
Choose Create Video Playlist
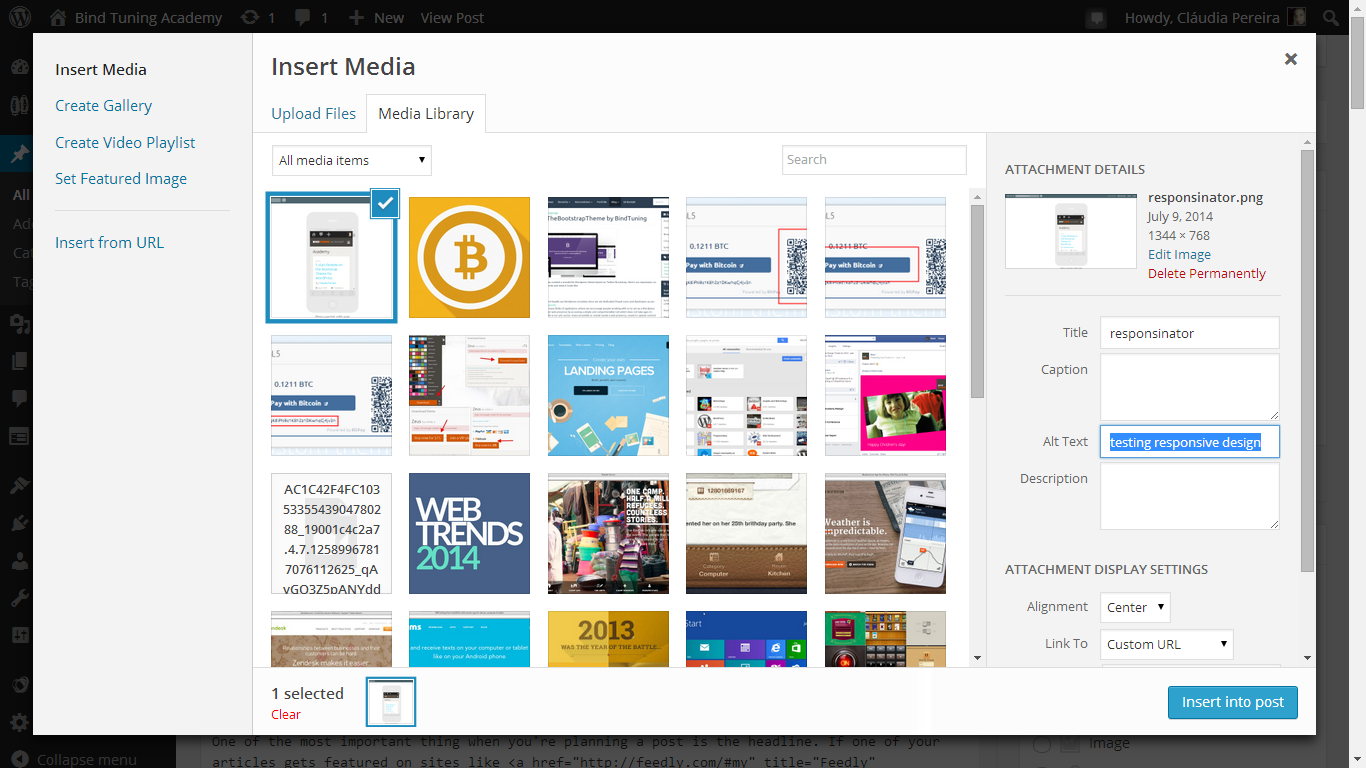(125, 142)
